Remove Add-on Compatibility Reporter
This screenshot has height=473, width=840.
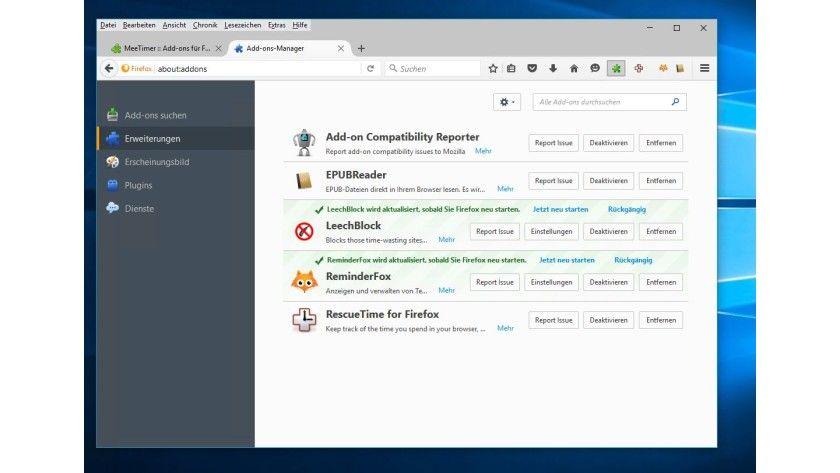tap(661, 143)
